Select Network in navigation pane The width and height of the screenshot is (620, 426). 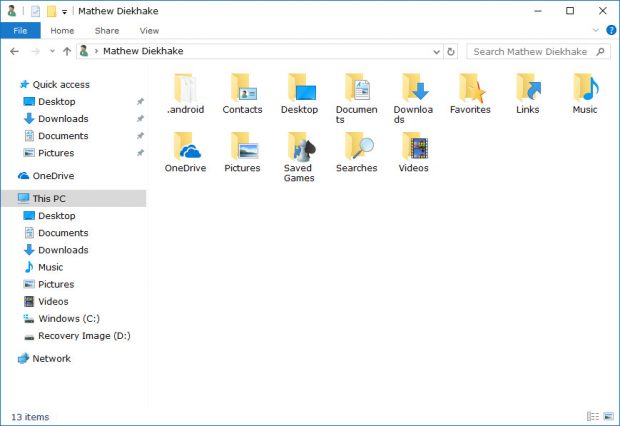tap(51, 358)
